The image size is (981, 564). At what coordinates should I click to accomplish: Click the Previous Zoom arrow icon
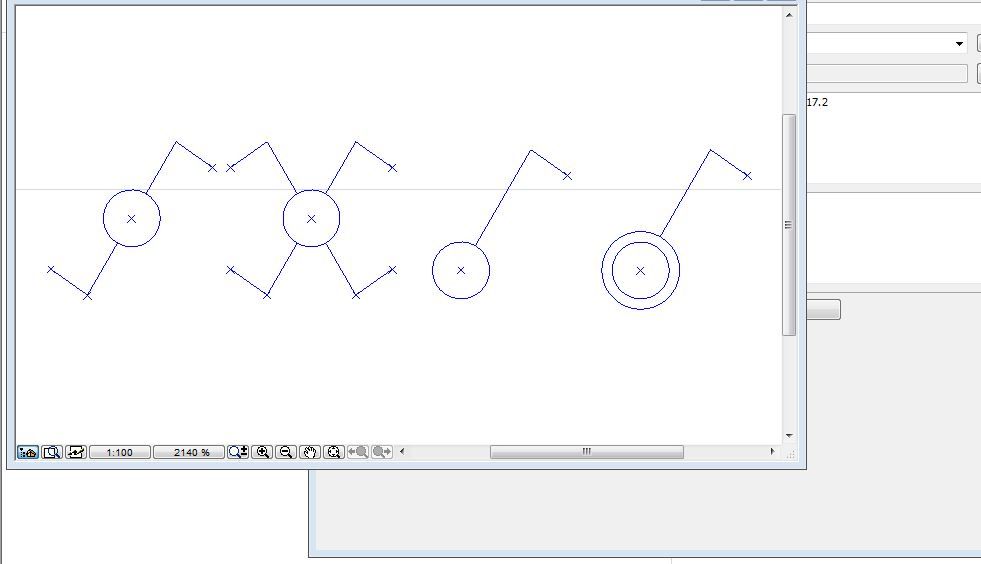point(358,452)
